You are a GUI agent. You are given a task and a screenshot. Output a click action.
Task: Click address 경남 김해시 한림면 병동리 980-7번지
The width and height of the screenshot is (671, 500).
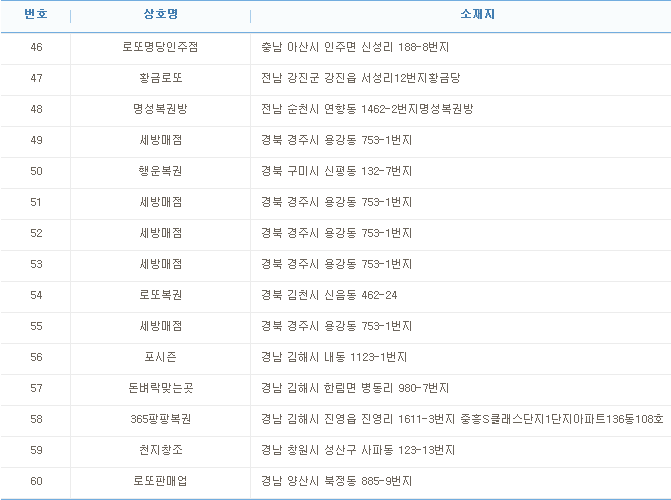tap(355, 388)
